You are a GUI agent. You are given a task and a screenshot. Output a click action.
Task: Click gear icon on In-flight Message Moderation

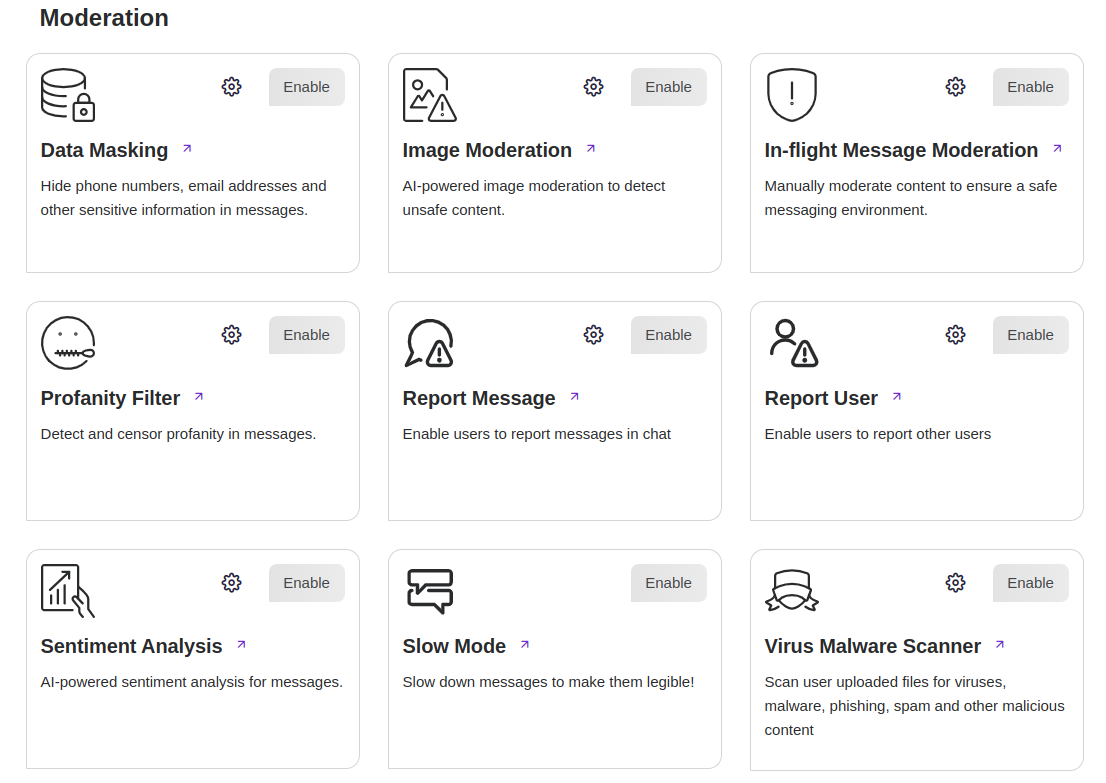(x=956, y=87)
